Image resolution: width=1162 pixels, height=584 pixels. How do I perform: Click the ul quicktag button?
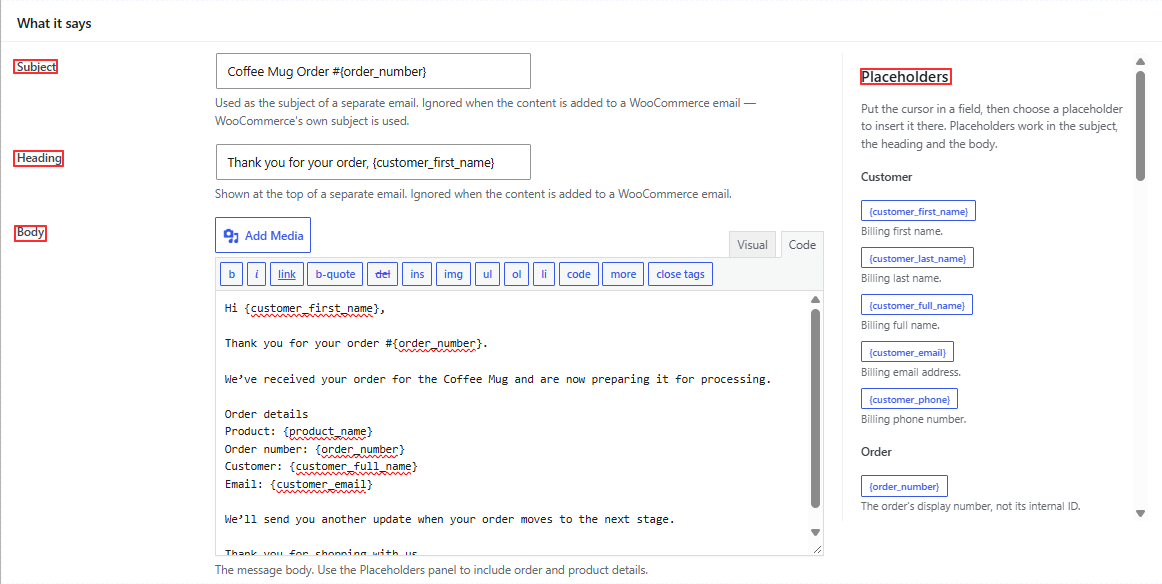coord(488,274)
